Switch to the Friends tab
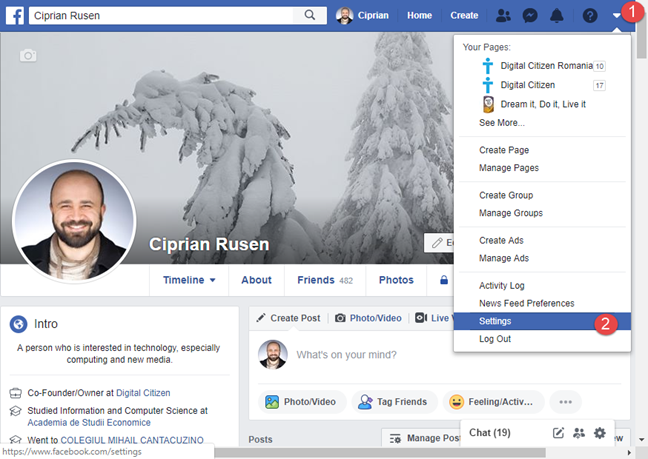648x459 pixels. (x=325, y=280)
